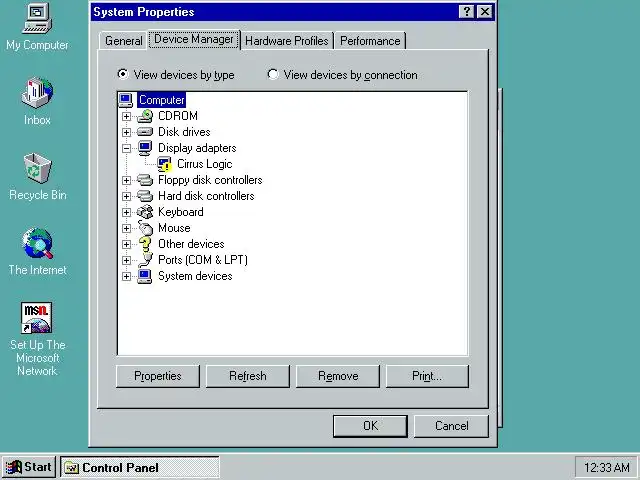Select the Keyboard text label
The width and height of the screenshot is (640, 480).
pos(180,212)
